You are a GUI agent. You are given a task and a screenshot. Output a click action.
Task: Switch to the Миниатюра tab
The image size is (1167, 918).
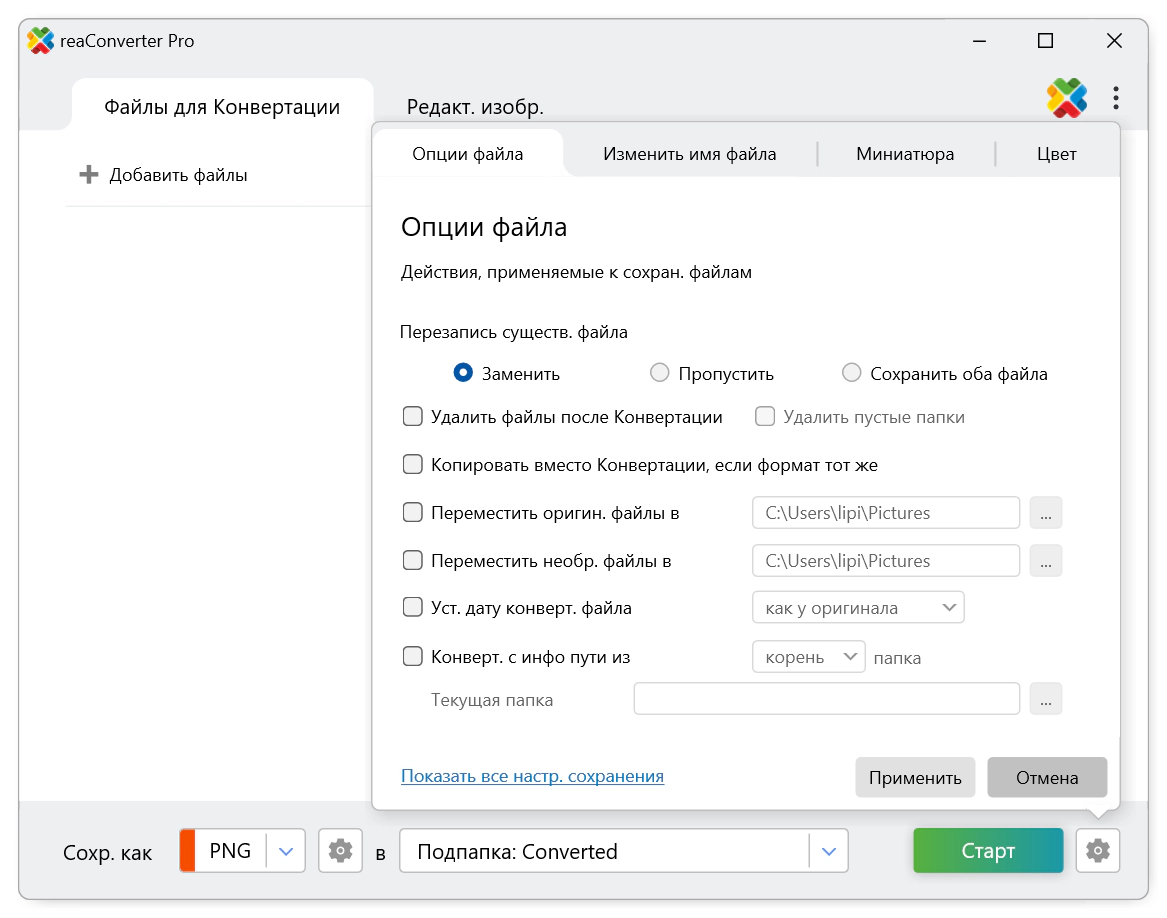coord(905,154)
